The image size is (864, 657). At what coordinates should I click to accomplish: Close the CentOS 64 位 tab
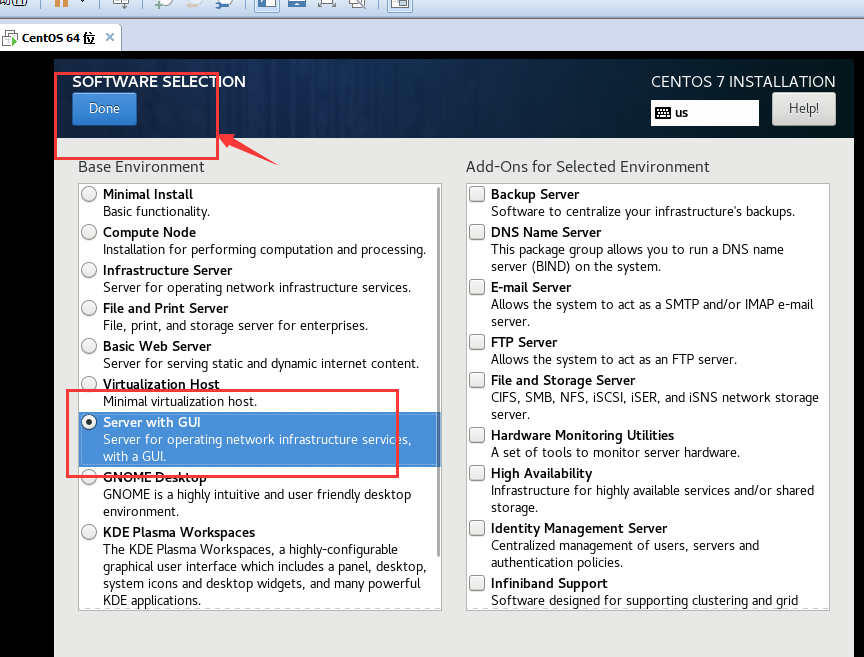coord(110,37)
